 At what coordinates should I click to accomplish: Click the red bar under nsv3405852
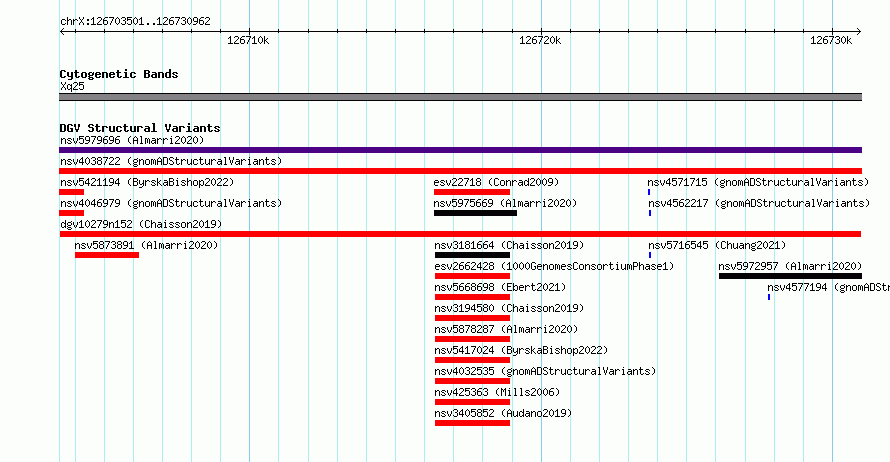click(472, 423)
